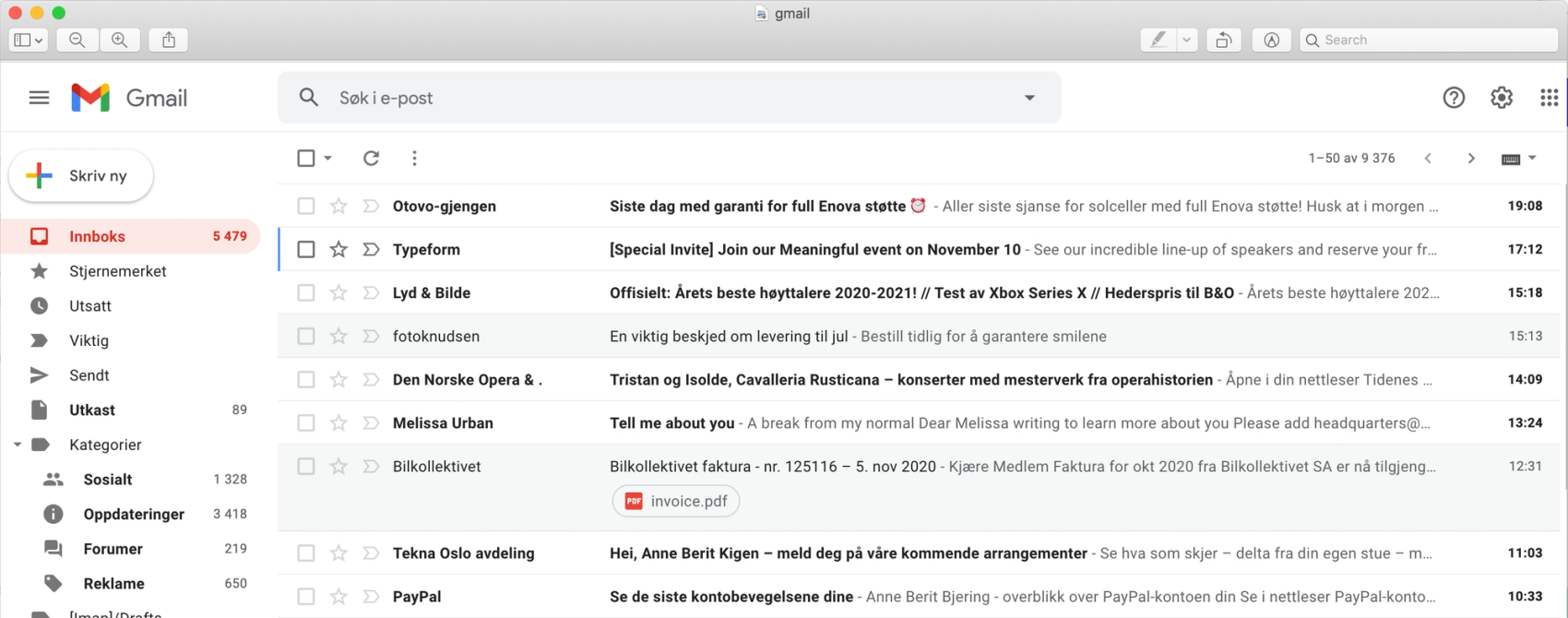Click the Preview Search field
Screen dimensions: 1568x618
[1429, 40]
